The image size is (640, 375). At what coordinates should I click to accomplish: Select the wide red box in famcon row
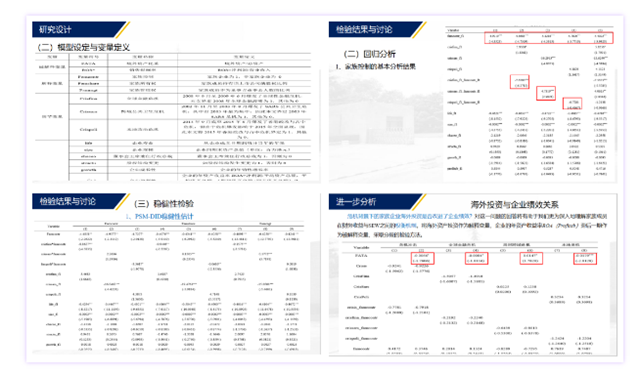549,38
